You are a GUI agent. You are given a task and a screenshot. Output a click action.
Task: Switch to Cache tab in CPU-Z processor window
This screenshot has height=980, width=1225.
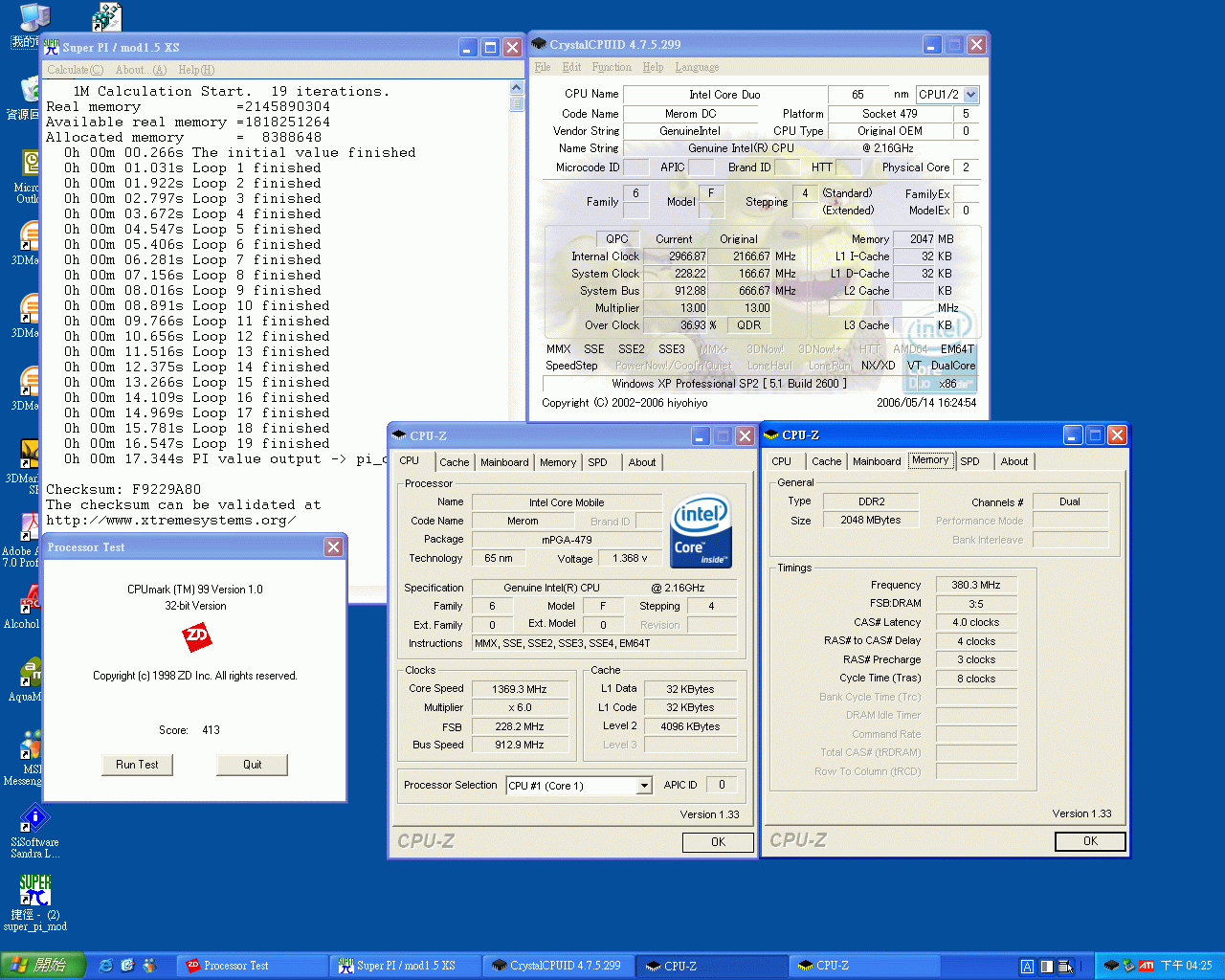pos(455,462)
